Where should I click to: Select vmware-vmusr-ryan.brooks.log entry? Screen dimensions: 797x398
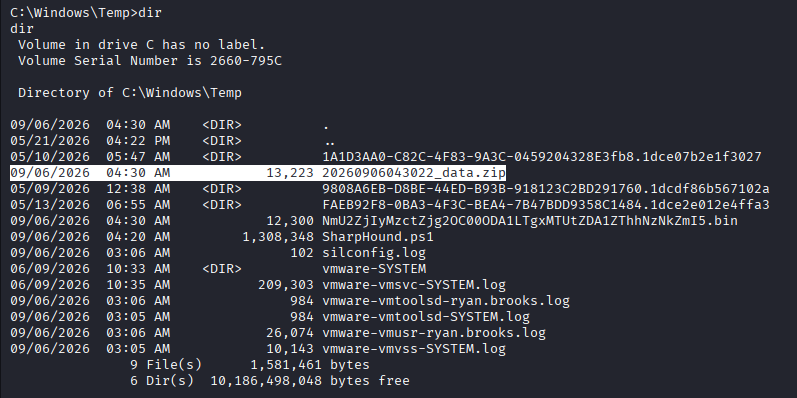434,333
